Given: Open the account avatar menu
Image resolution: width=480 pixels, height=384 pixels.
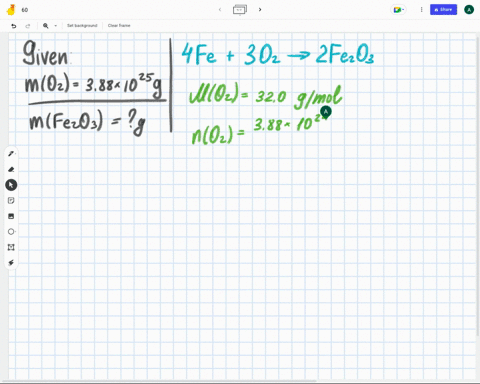Looking at the screenshot, I should pyautogui.click(x=469, y=10).
